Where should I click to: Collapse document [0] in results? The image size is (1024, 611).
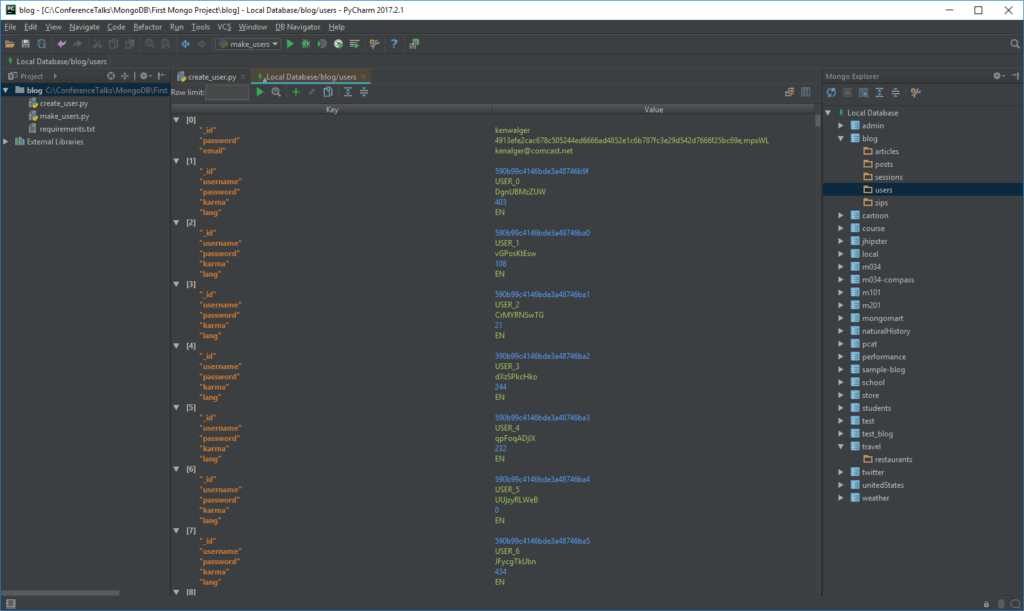pos(176,120)
